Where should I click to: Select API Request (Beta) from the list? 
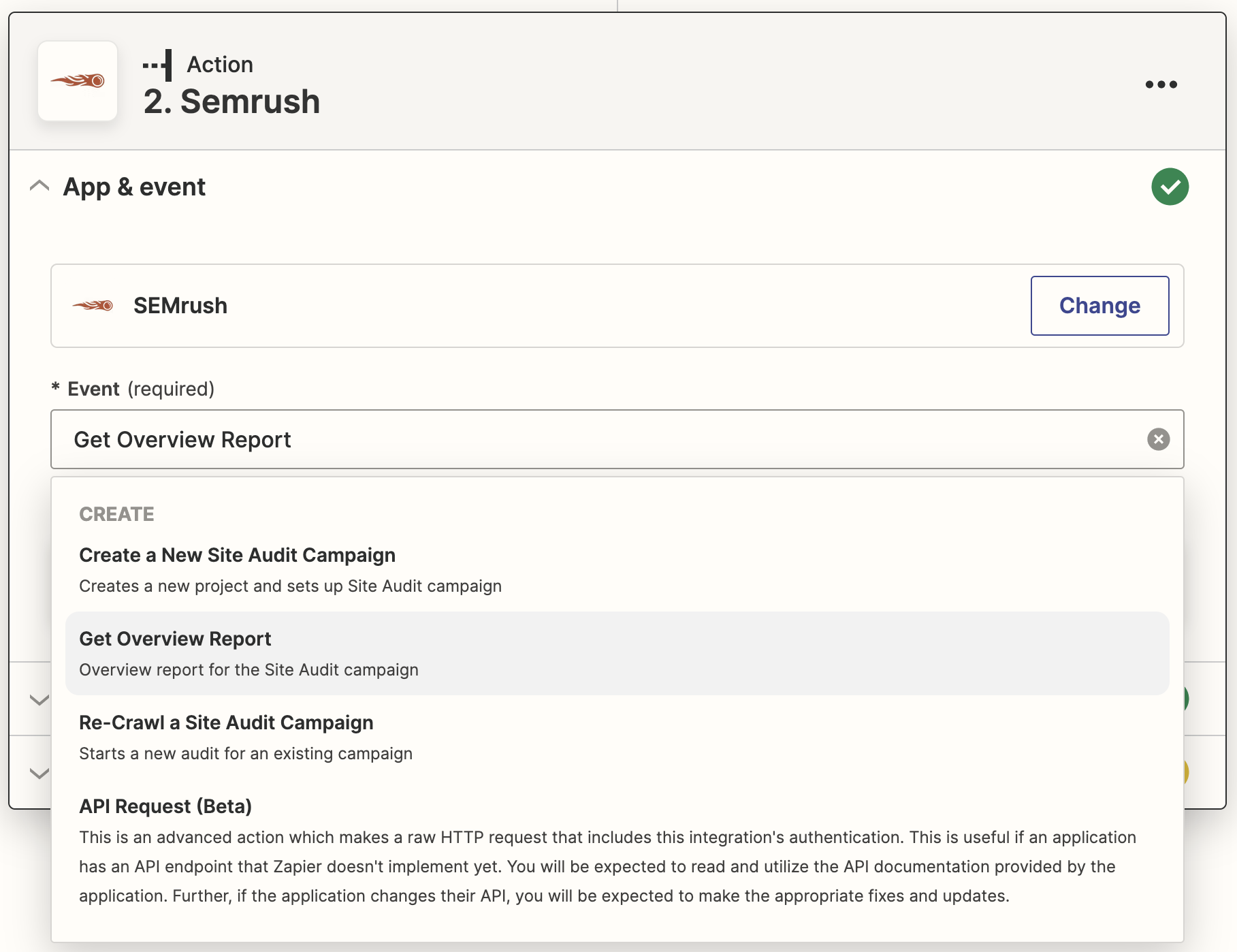click(x=165, y=806)
